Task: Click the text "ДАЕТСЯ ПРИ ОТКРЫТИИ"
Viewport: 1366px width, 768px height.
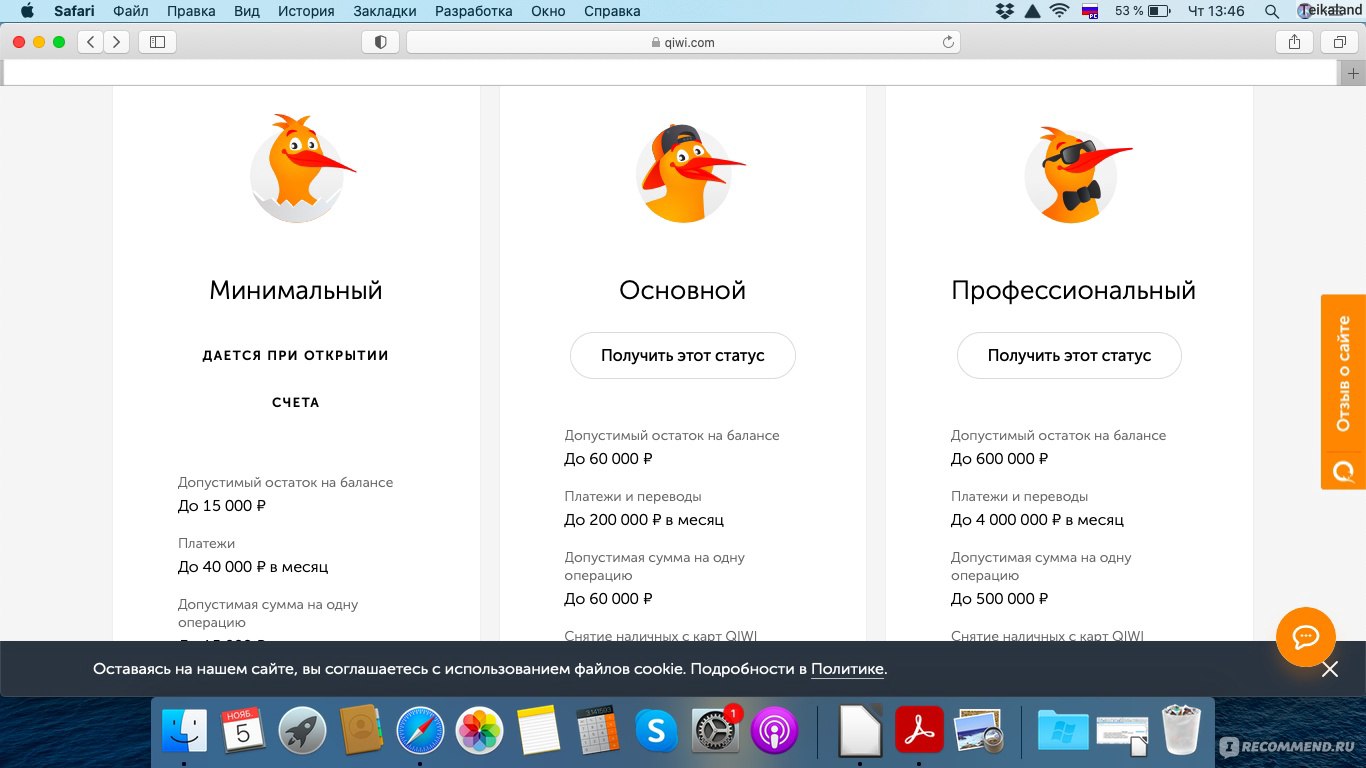Action: [296, 355]
